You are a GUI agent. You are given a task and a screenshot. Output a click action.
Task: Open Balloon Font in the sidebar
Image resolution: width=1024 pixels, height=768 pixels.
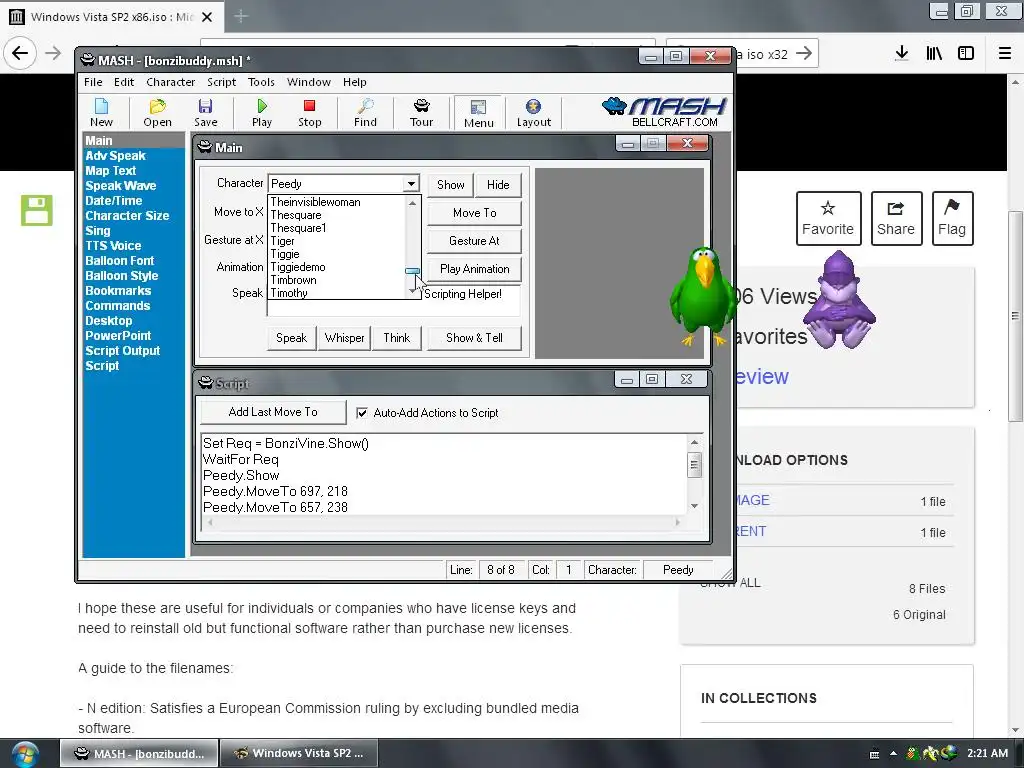120,261
